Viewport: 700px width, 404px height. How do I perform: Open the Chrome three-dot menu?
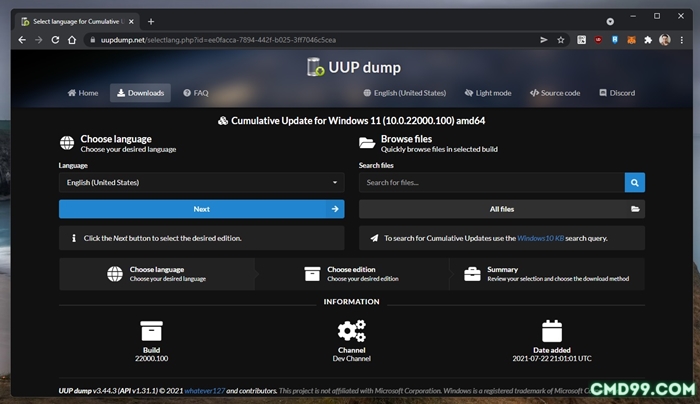coord(682,40)
